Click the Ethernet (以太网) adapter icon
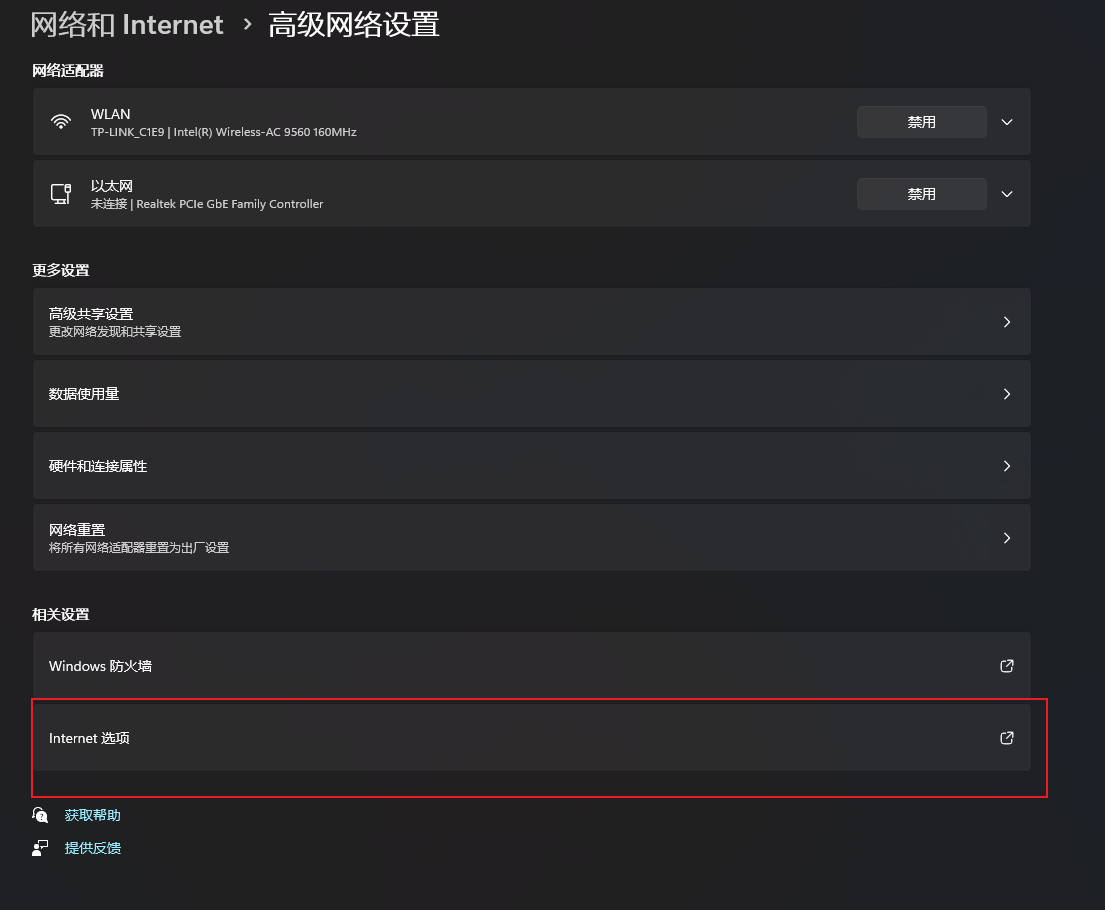 tap(61, 194)
